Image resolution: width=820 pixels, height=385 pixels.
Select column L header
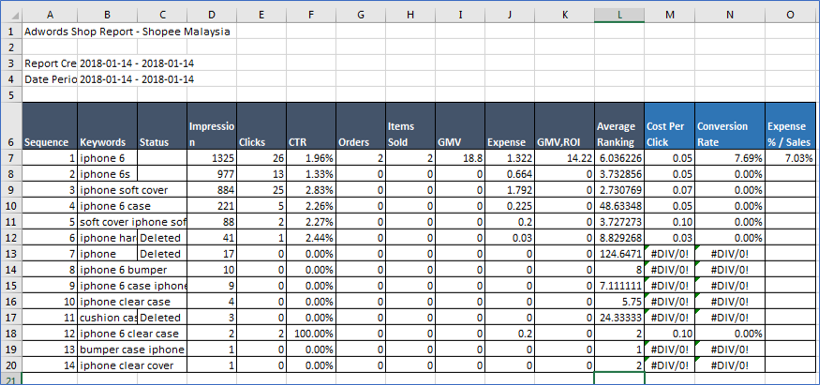619,15
